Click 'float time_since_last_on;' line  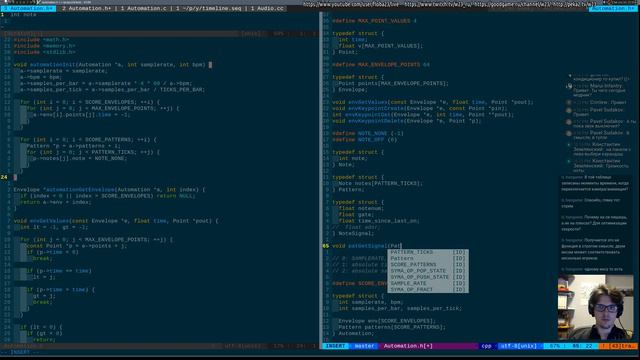click(379, 221)
